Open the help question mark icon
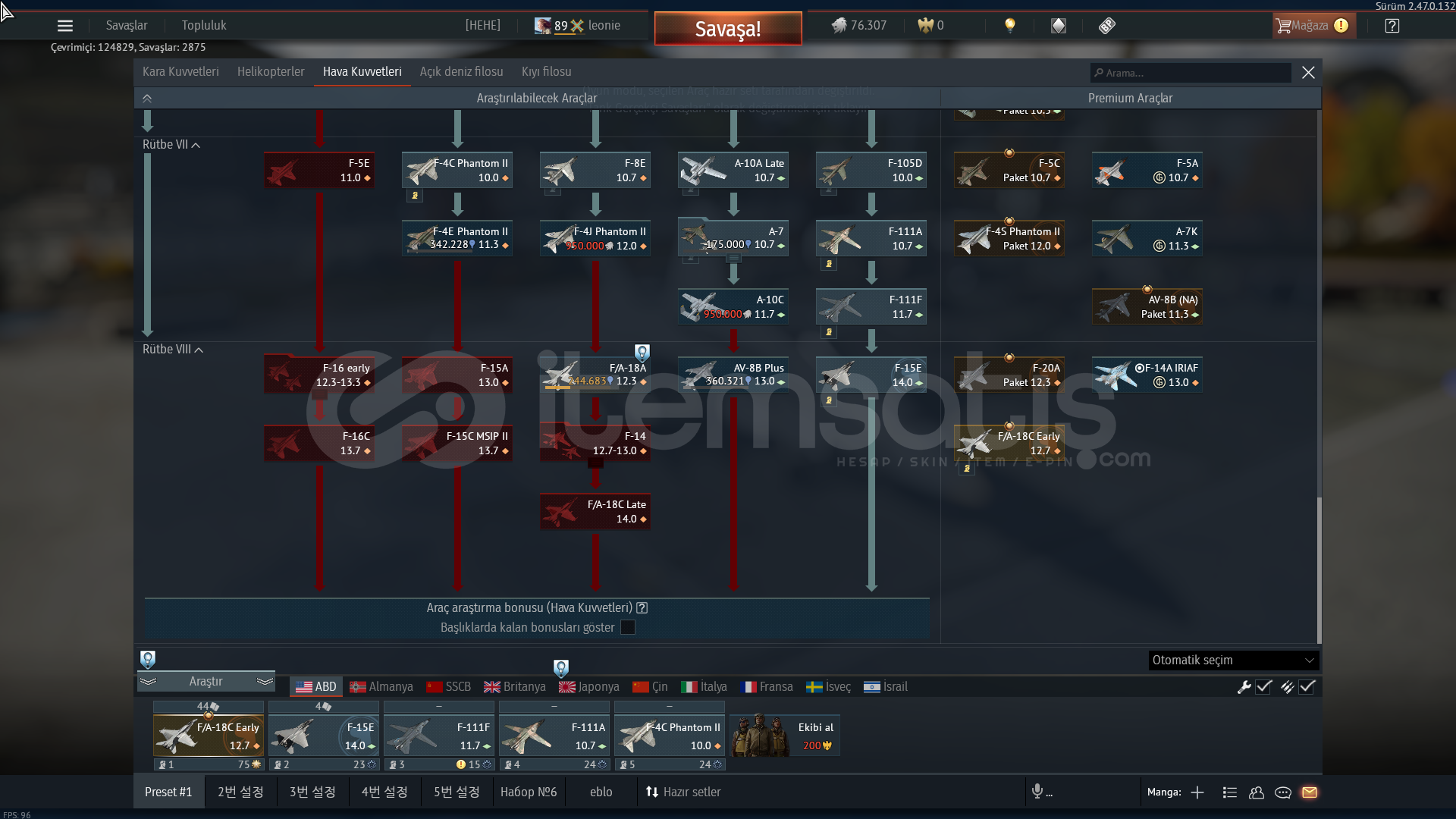 tap(1392, 26)
